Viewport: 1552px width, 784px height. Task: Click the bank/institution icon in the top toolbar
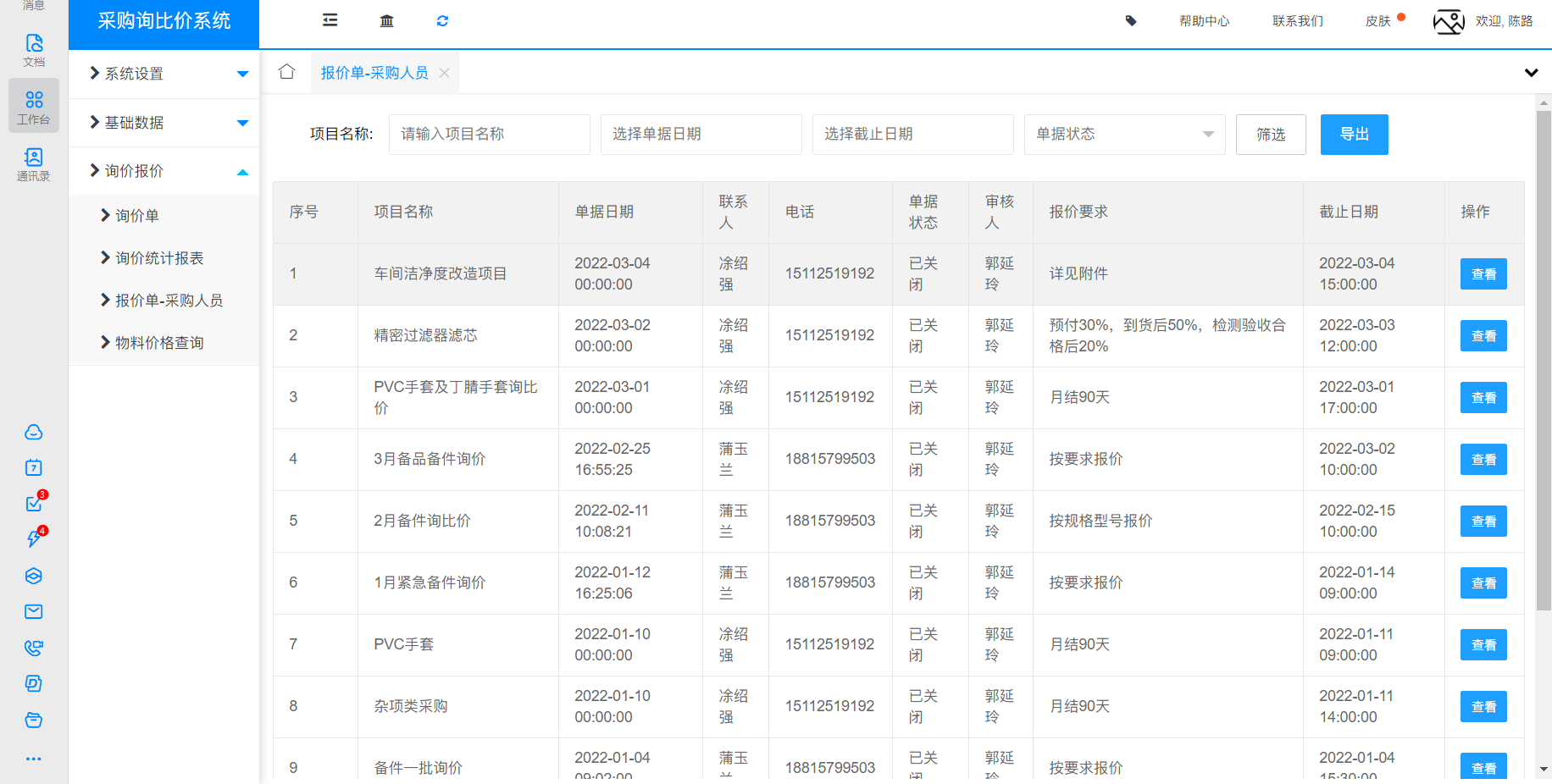tap(386, 19)
